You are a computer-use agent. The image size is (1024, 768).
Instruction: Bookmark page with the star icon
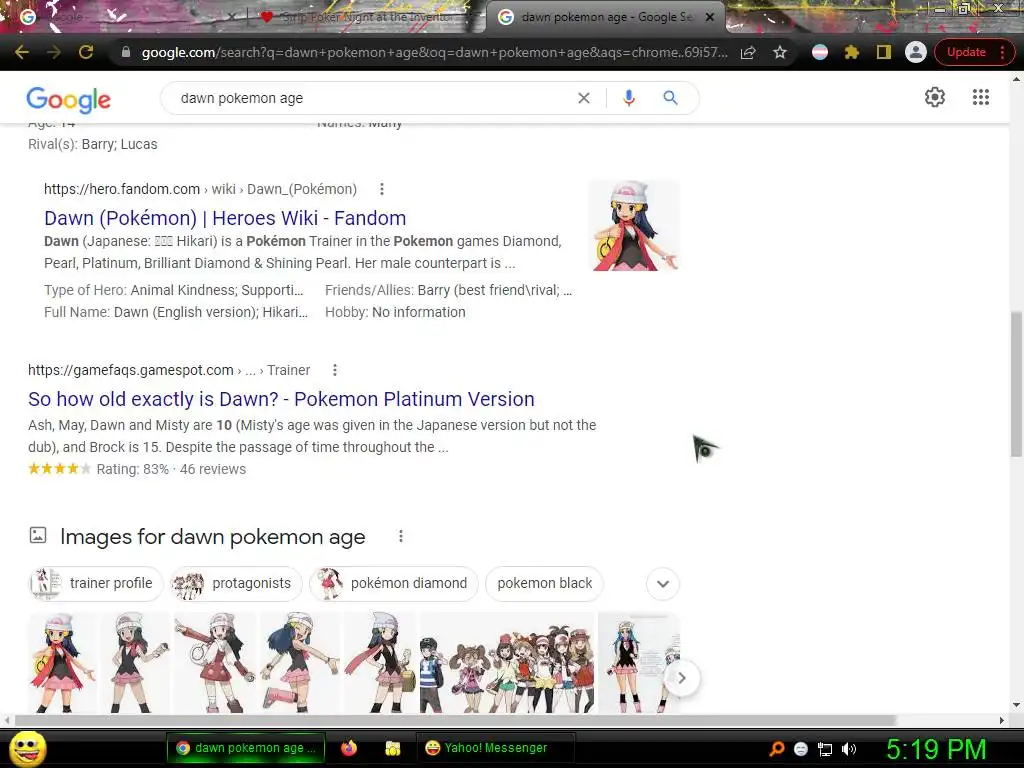tap(780, 52)
